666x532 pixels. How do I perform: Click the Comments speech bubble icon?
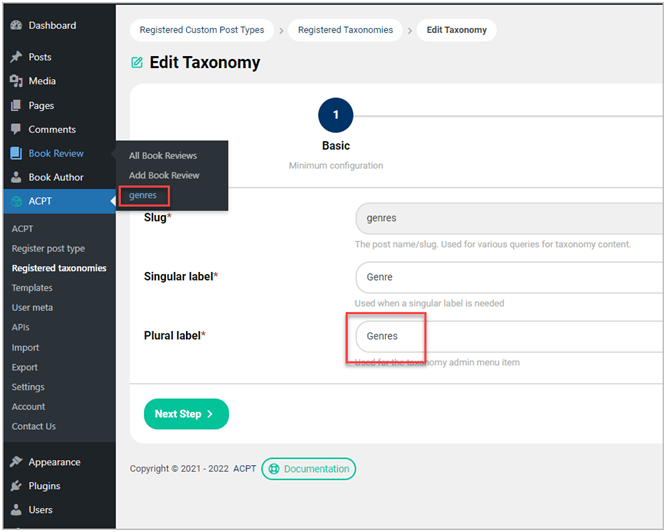(16, 129)
